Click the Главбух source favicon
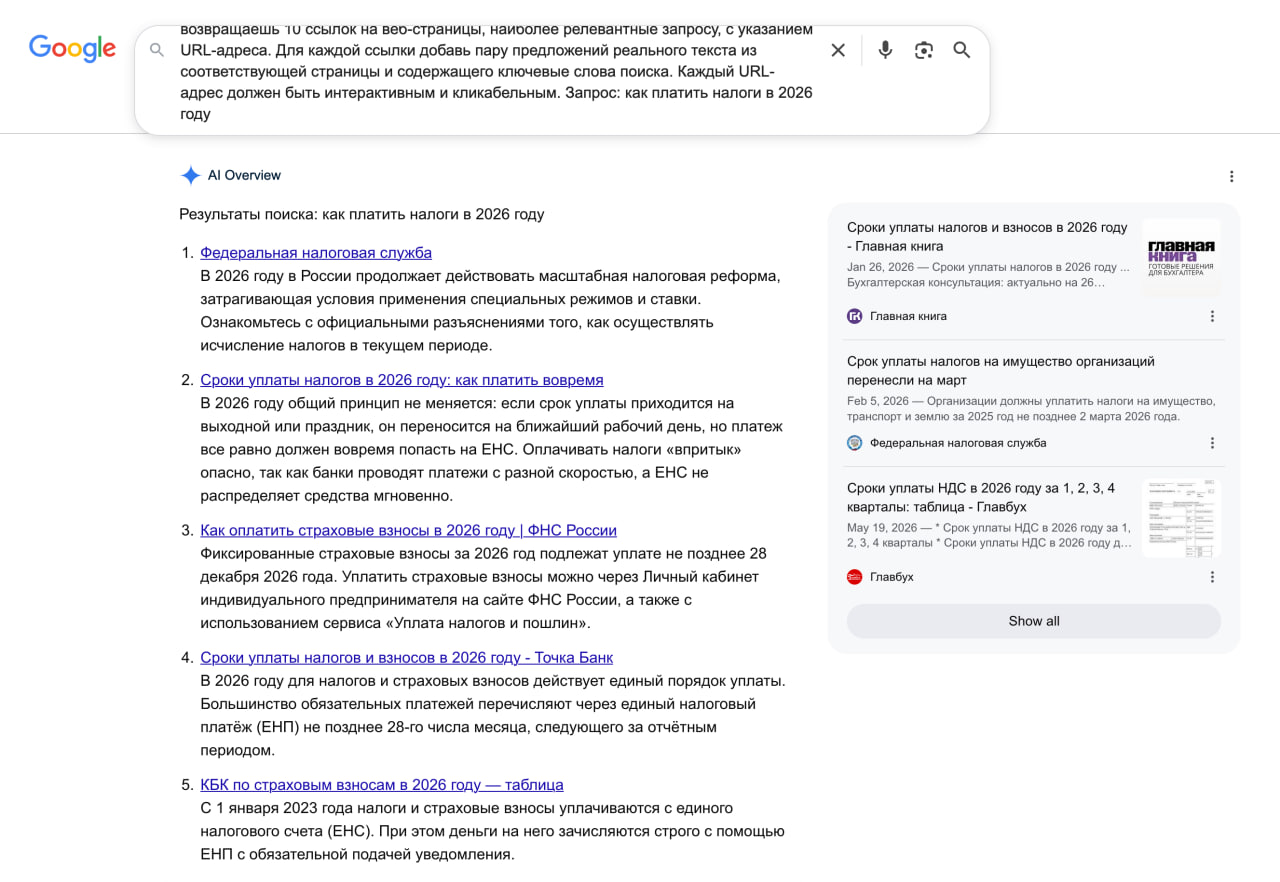This screenshot has height=882, width=1280. [854, 577]
